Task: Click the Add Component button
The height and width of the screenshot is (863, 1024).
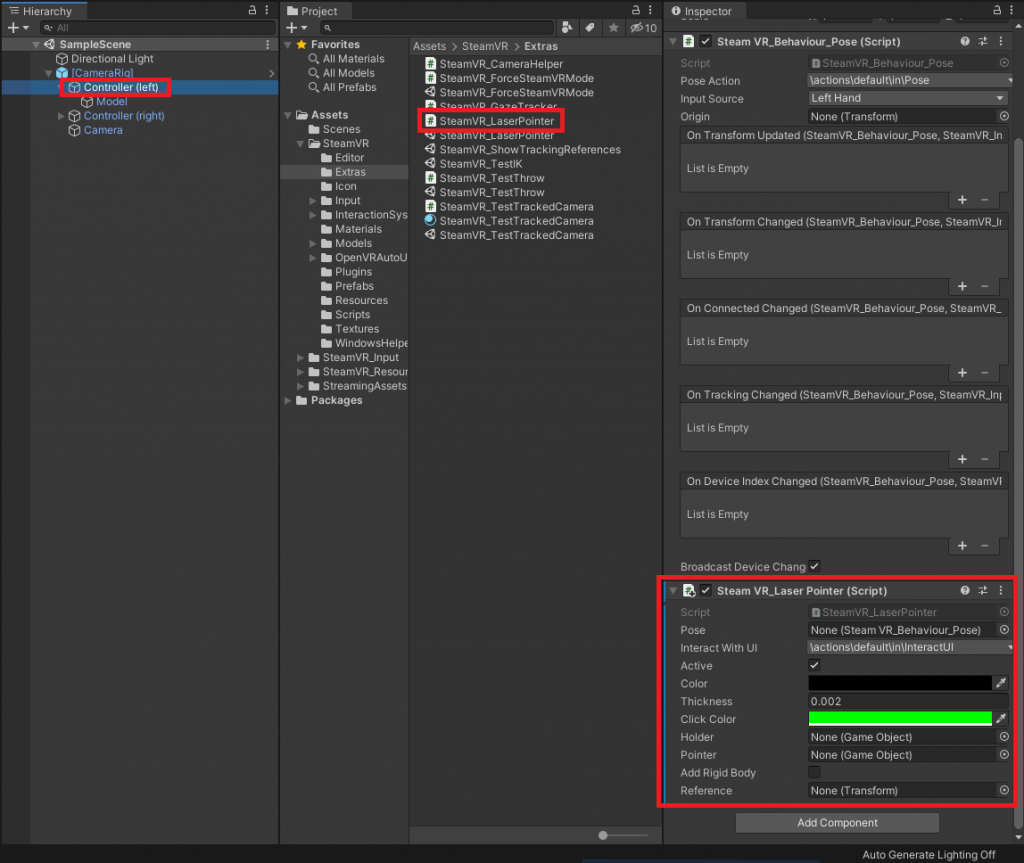Action: pyautogui.click(x=837, y=822)
